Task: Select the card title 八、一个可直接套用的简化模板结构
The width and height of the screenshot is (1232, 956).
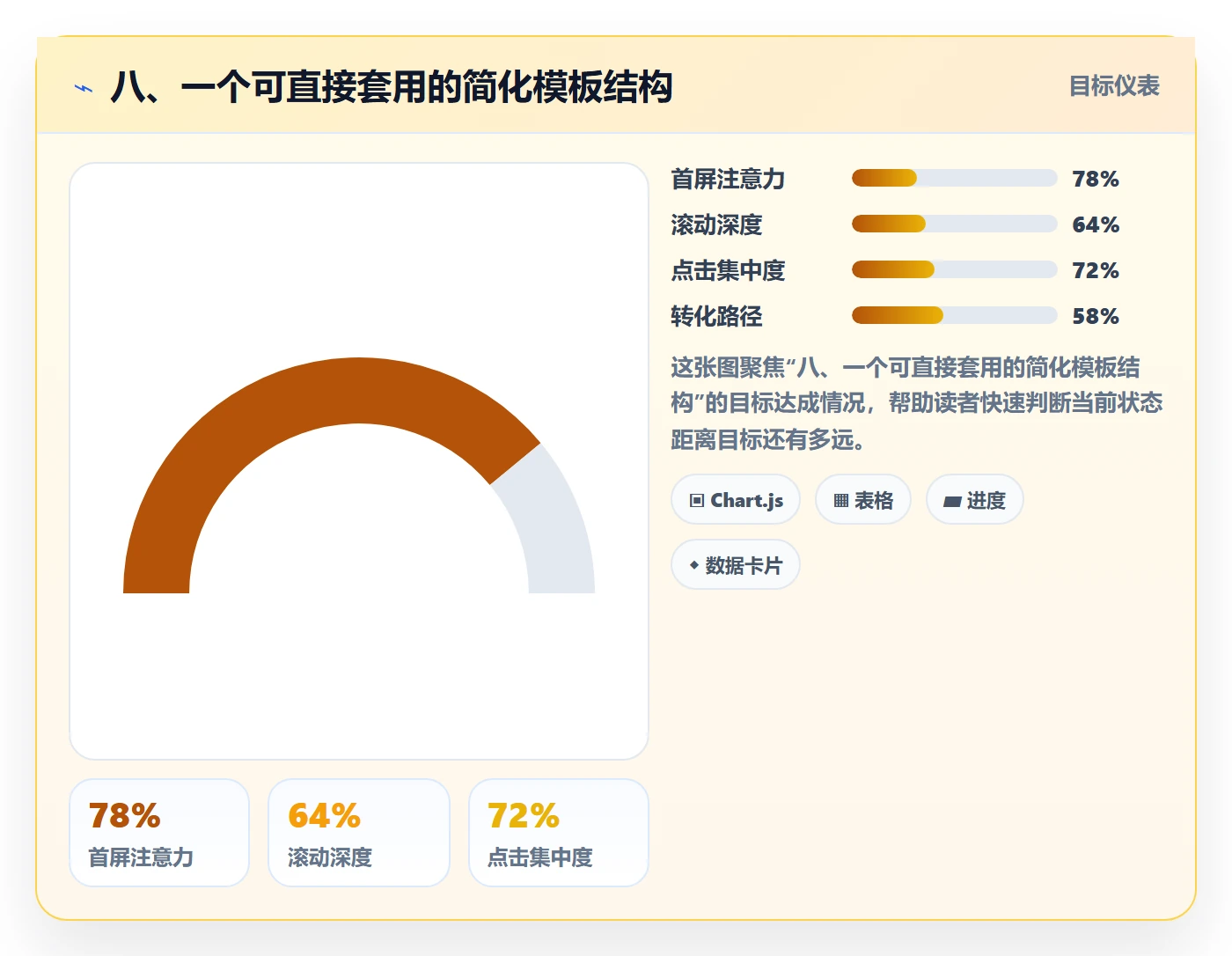Action: [392, 87]
